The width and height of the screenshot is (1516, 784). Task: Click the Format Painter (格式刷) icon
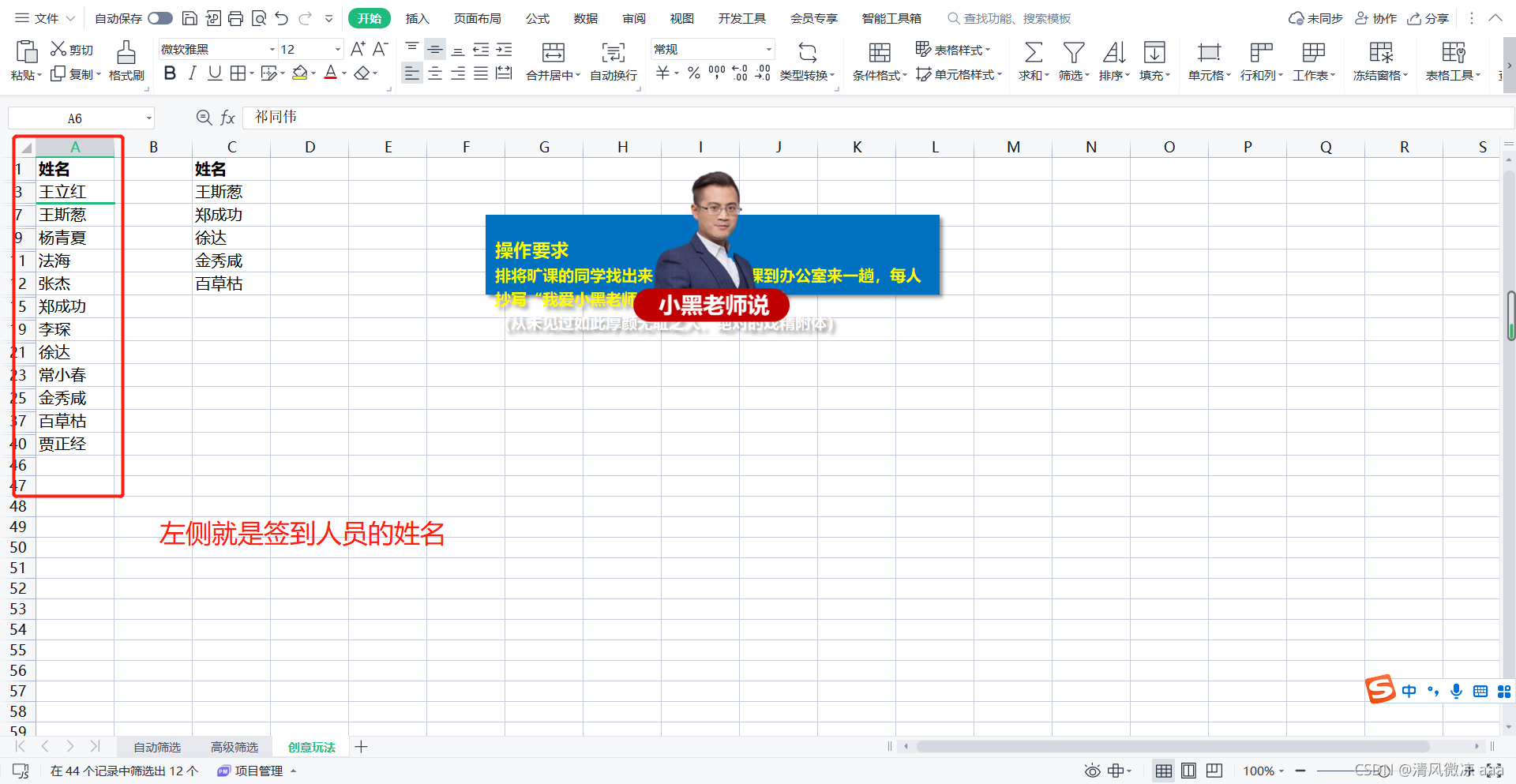click(126, 53)
